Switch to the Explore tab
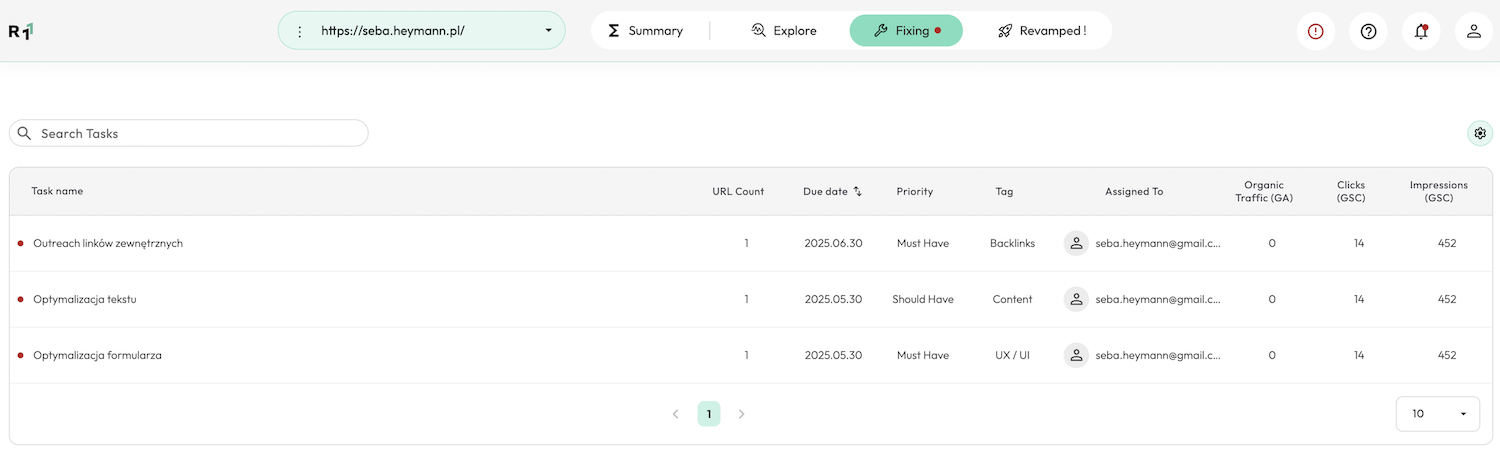The height and width of the screenshot is (451, 1500). tap(784, 31)
